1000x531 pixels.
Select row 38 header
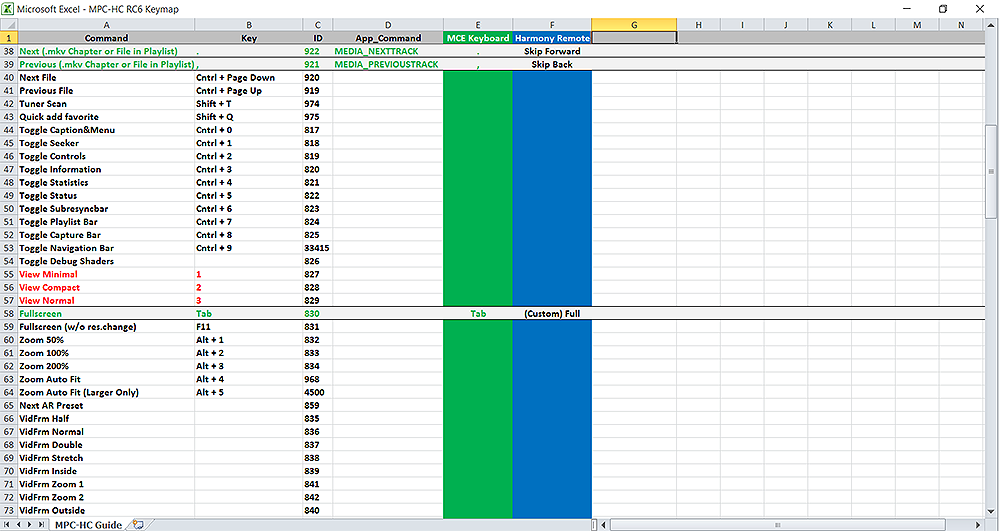(x=8, y=51)
